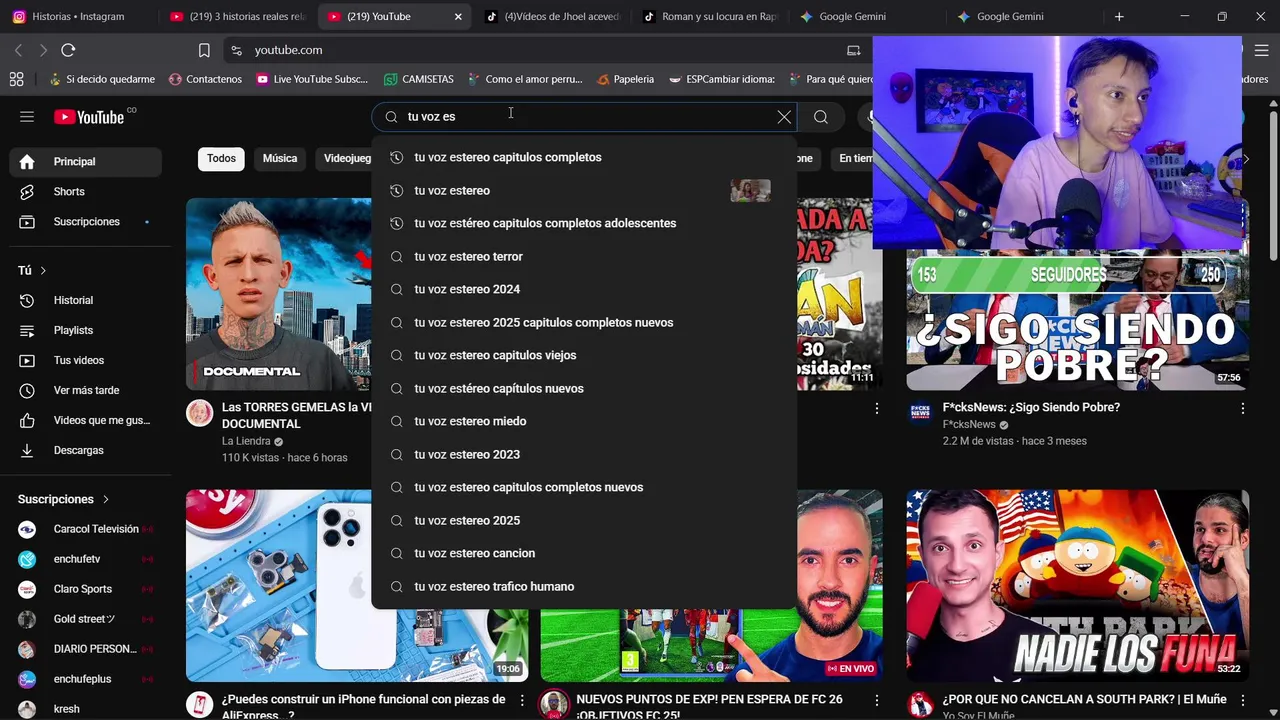This screenshot has height=720, width=1280.
Task: Select the 'Todos' filter chip
Action: pyautogui.click(x=221, y=158)
